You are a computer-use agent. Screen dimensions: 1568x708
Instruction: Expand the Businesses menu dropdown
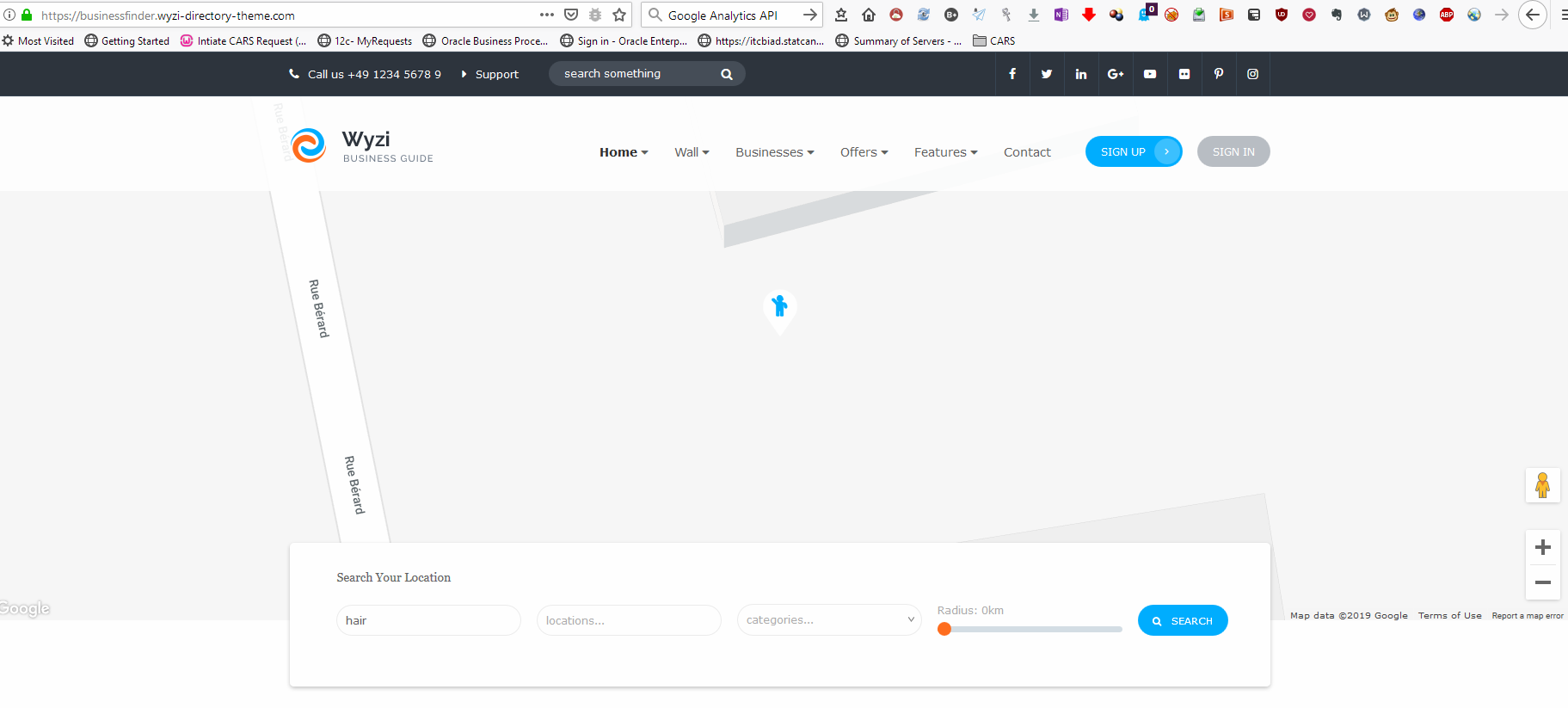pyautogui.click(x=774, y=152)
